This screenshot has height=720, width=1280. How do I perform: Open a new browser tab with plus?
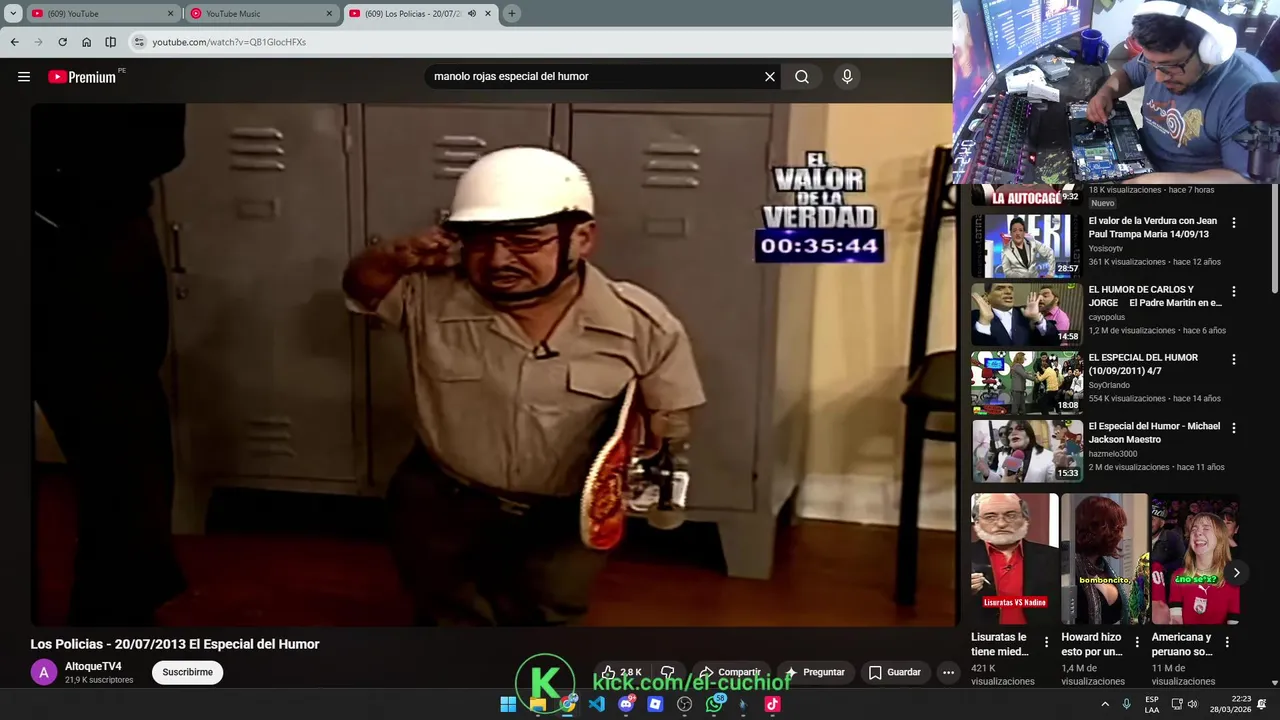coord(512,14)
